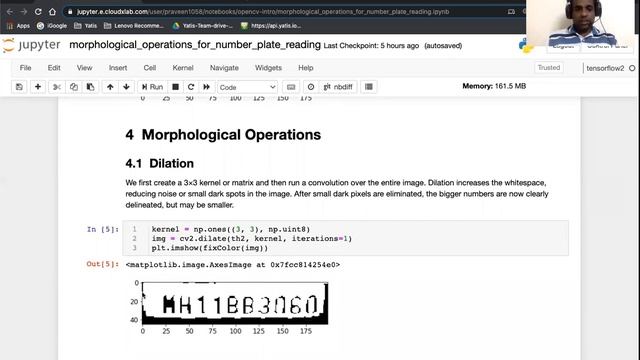Open the File menu
The height and width of the screenshot is (360, 640).
coord(25,68)
